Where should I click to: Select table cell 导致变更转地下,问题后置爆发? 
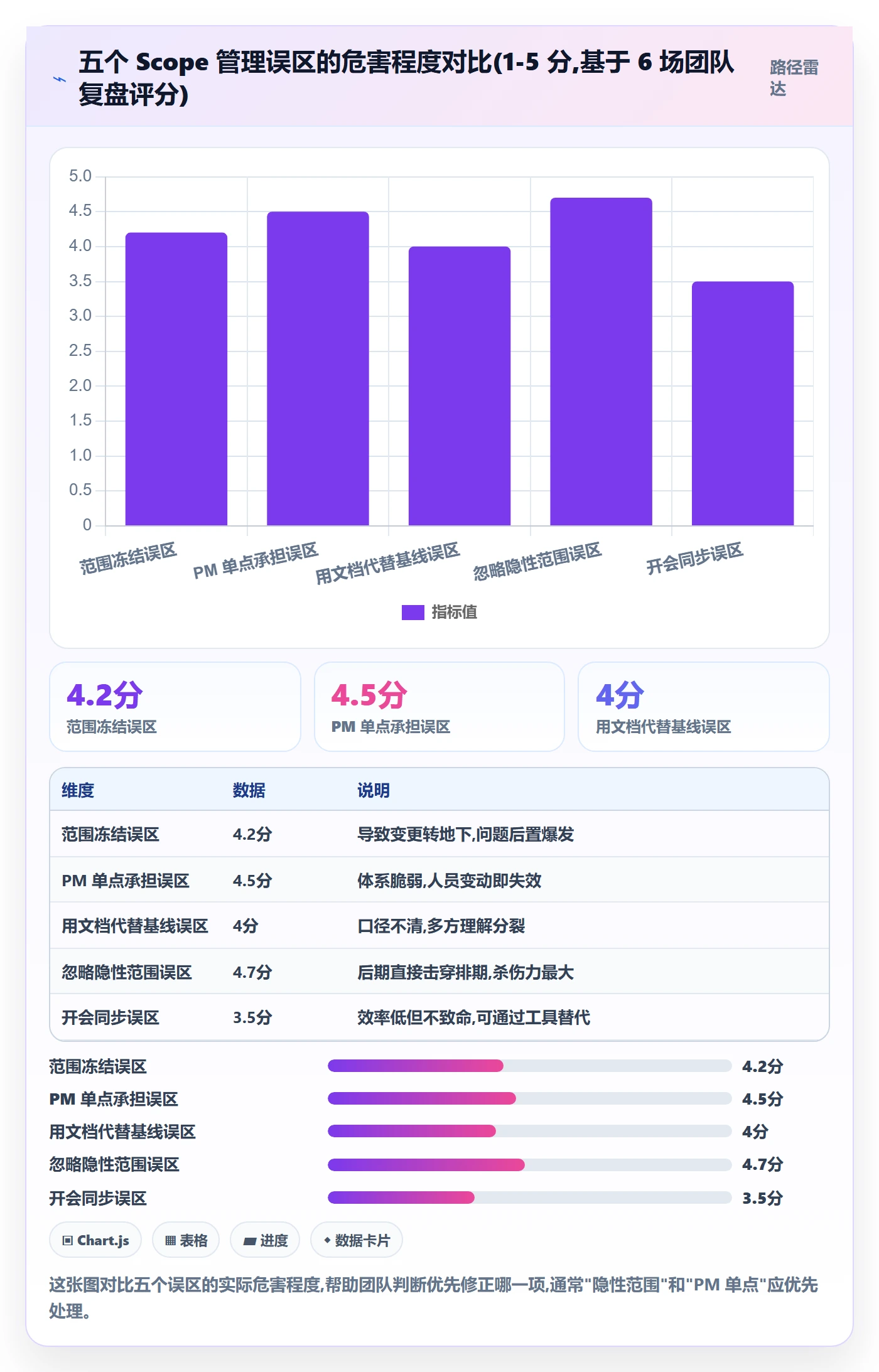(466, 834)
